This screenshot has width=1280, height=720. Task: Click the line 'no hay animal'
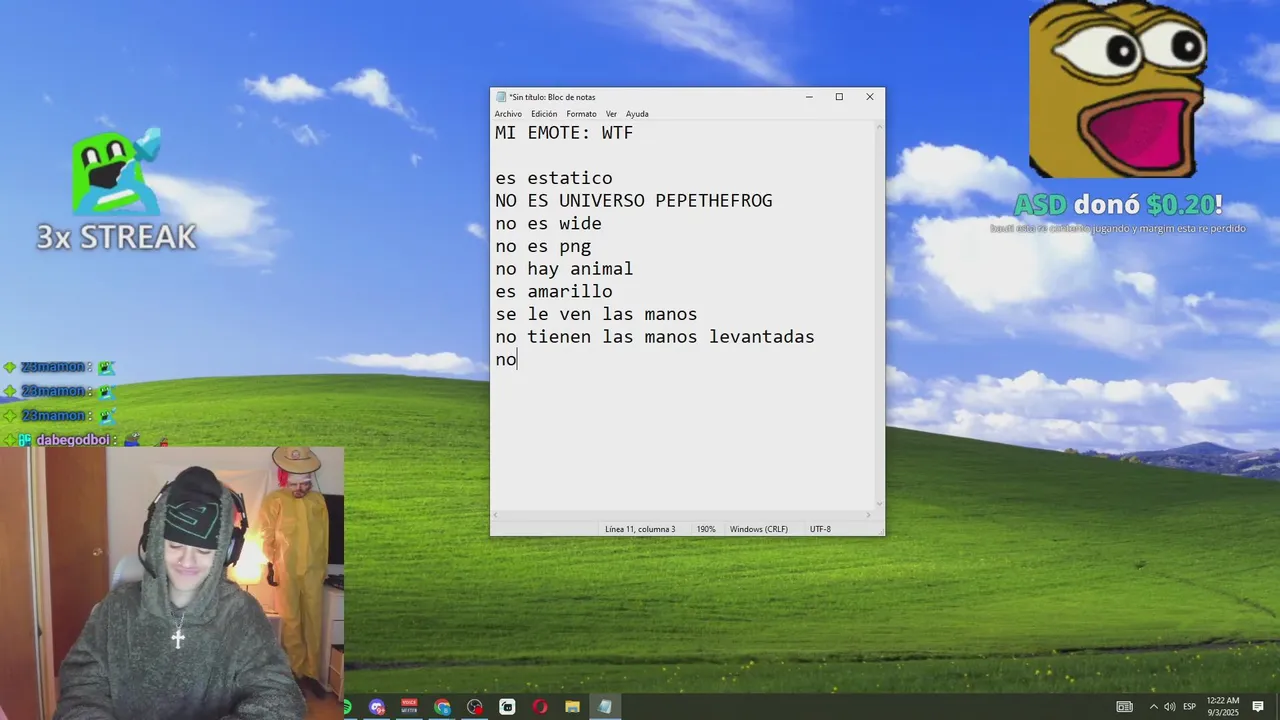564,269
